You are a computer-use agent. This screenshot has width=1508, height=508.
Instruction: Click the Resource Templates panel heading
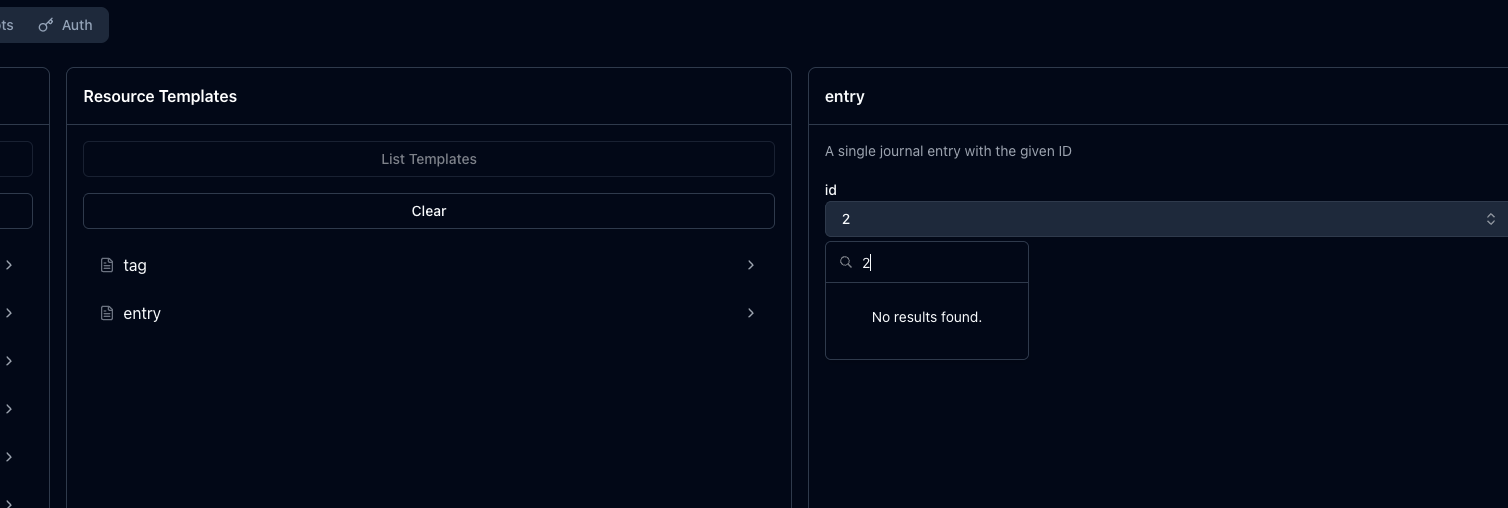[x=160, y=96]
